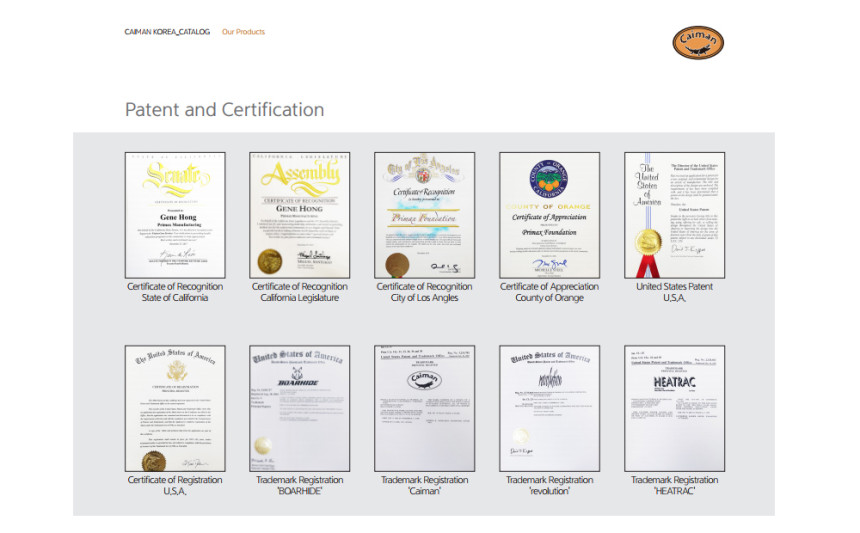Select caption 'Certificate of Registration U.S.A.'

[x=175, y=485]
